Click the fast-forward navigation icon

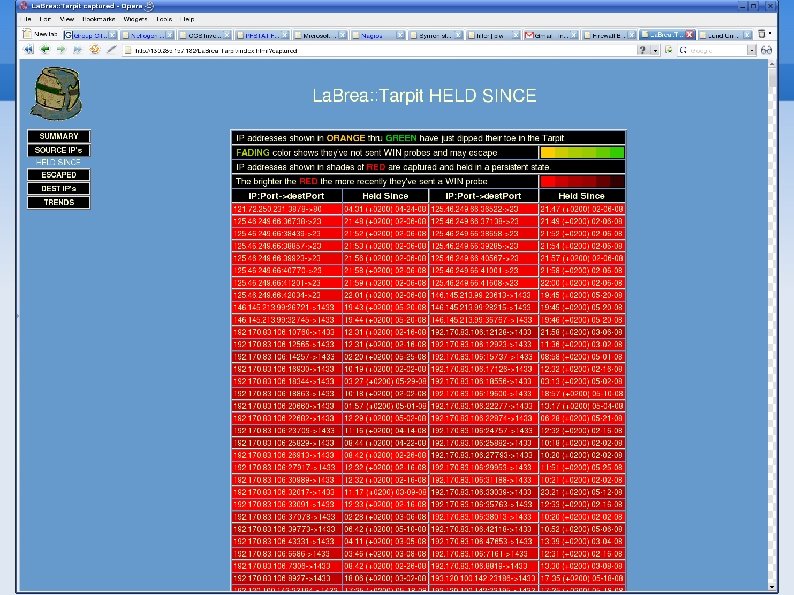pos(77,50)
